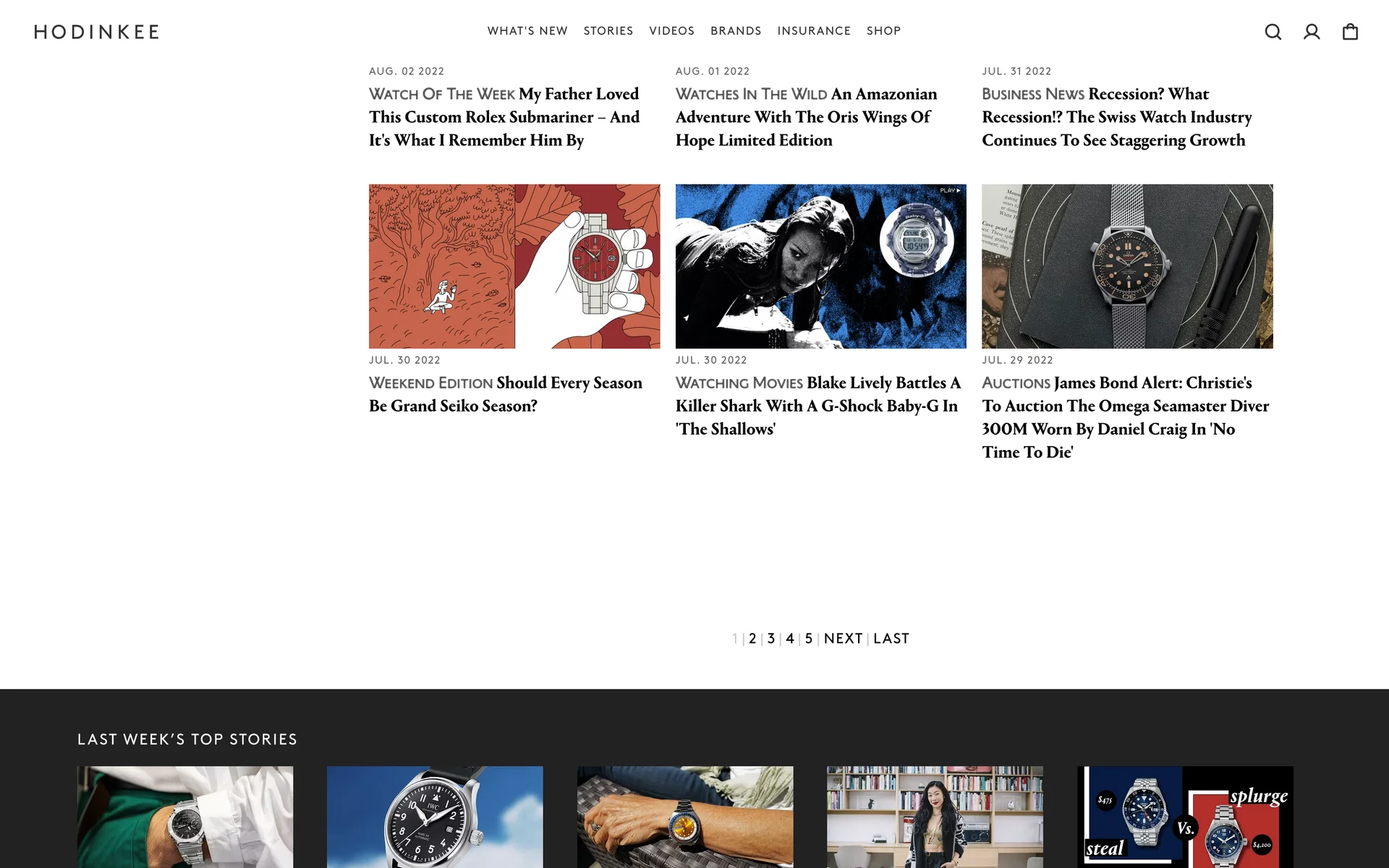Open the user account icon
The height and width of the screenshot is (868, 1389).
pyautogui.click(x=1312, y=32)
